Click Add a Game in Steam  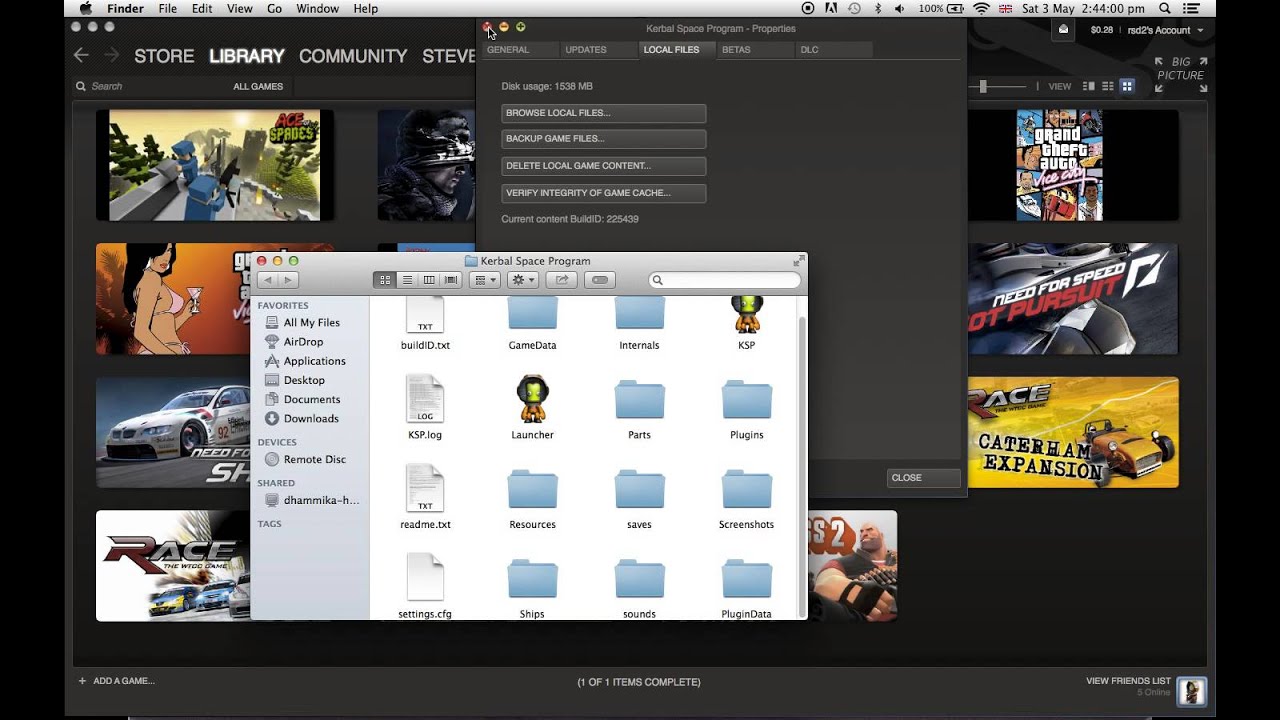117,681
